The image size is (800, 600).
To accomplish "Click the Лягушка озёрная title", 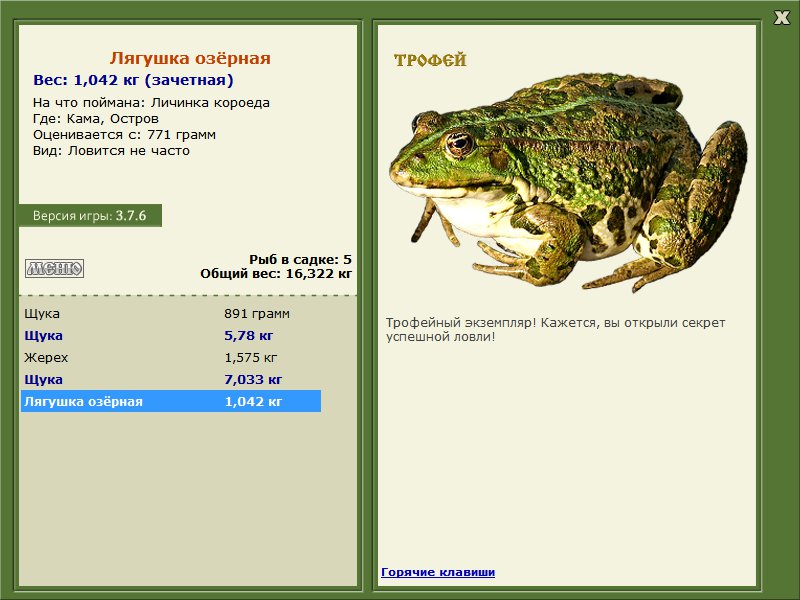I will click(190, 58).
